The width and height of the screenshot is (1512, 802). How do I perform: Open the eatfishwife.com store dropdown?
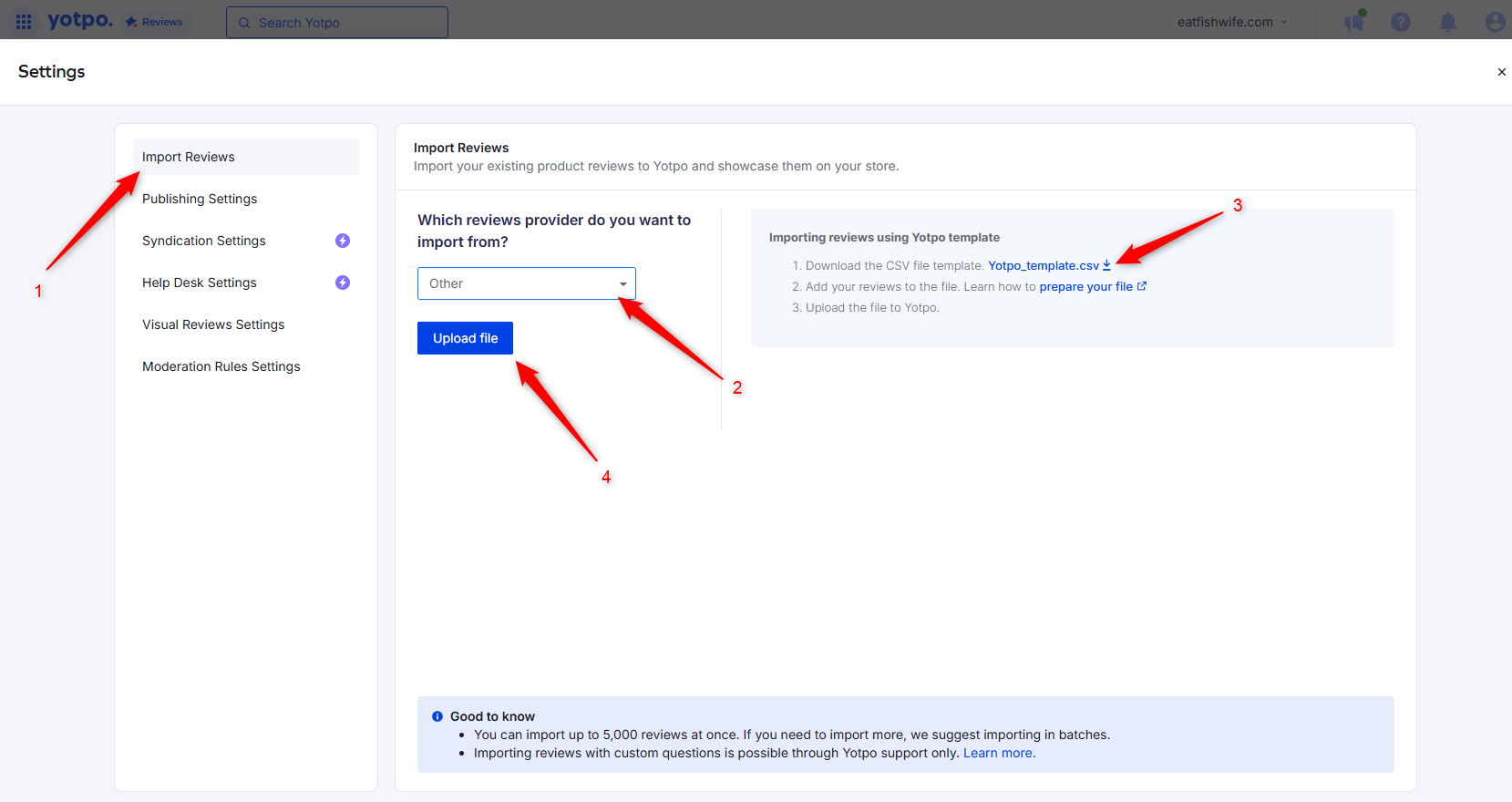click(1232, 22)
